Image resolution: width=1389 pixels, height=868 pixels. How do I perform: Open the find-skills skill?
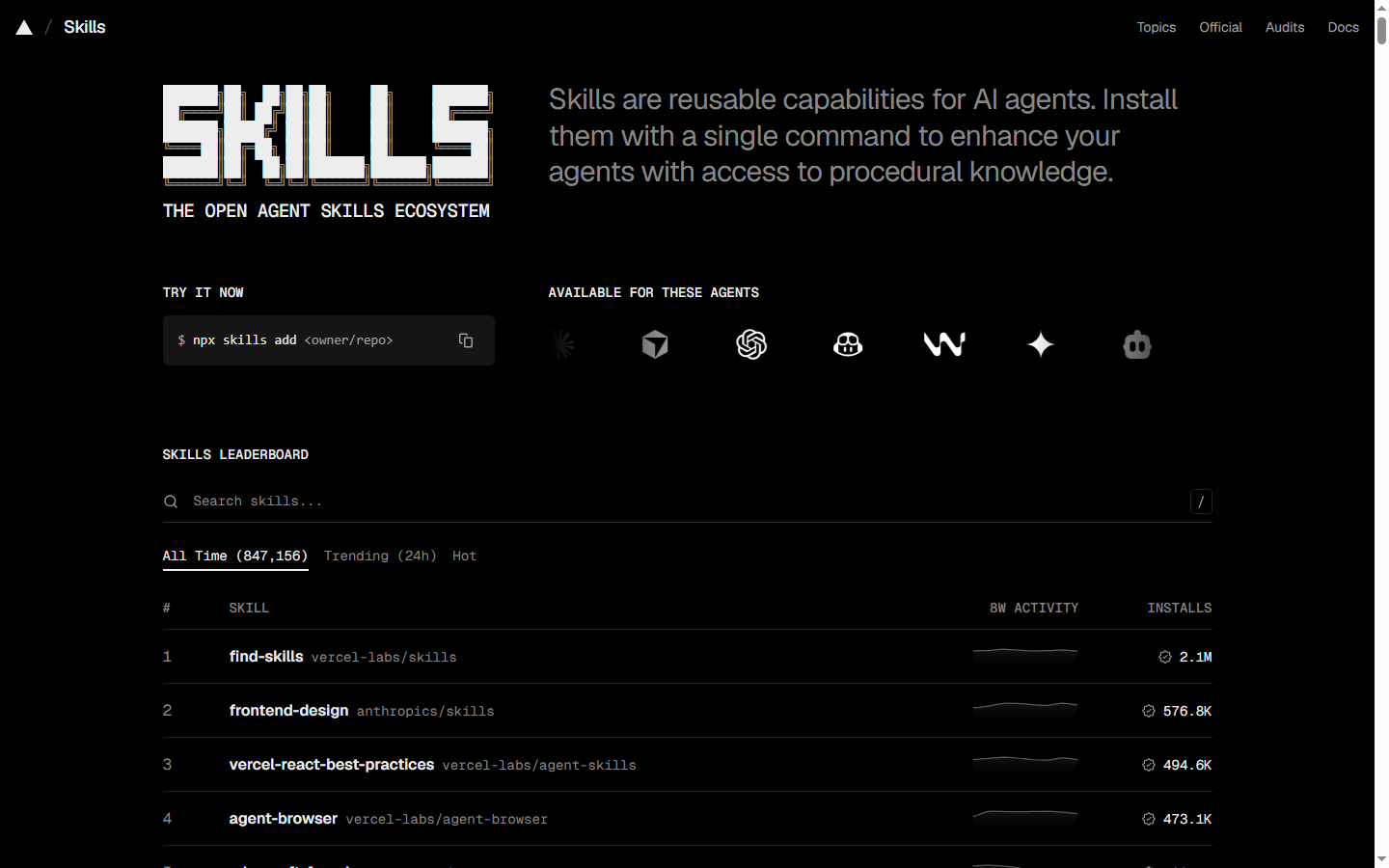266,656
